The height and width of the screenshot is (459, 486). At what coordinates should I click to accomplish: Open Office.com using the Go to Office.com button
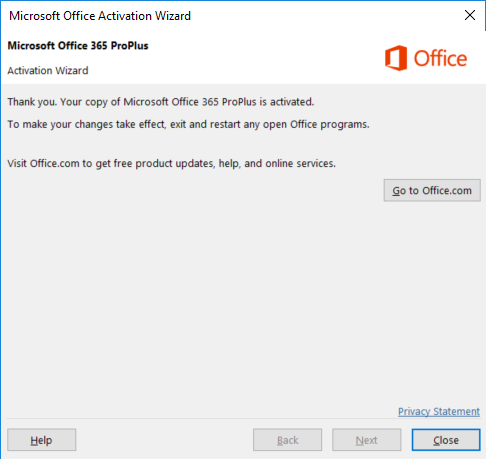coord(432,190)
